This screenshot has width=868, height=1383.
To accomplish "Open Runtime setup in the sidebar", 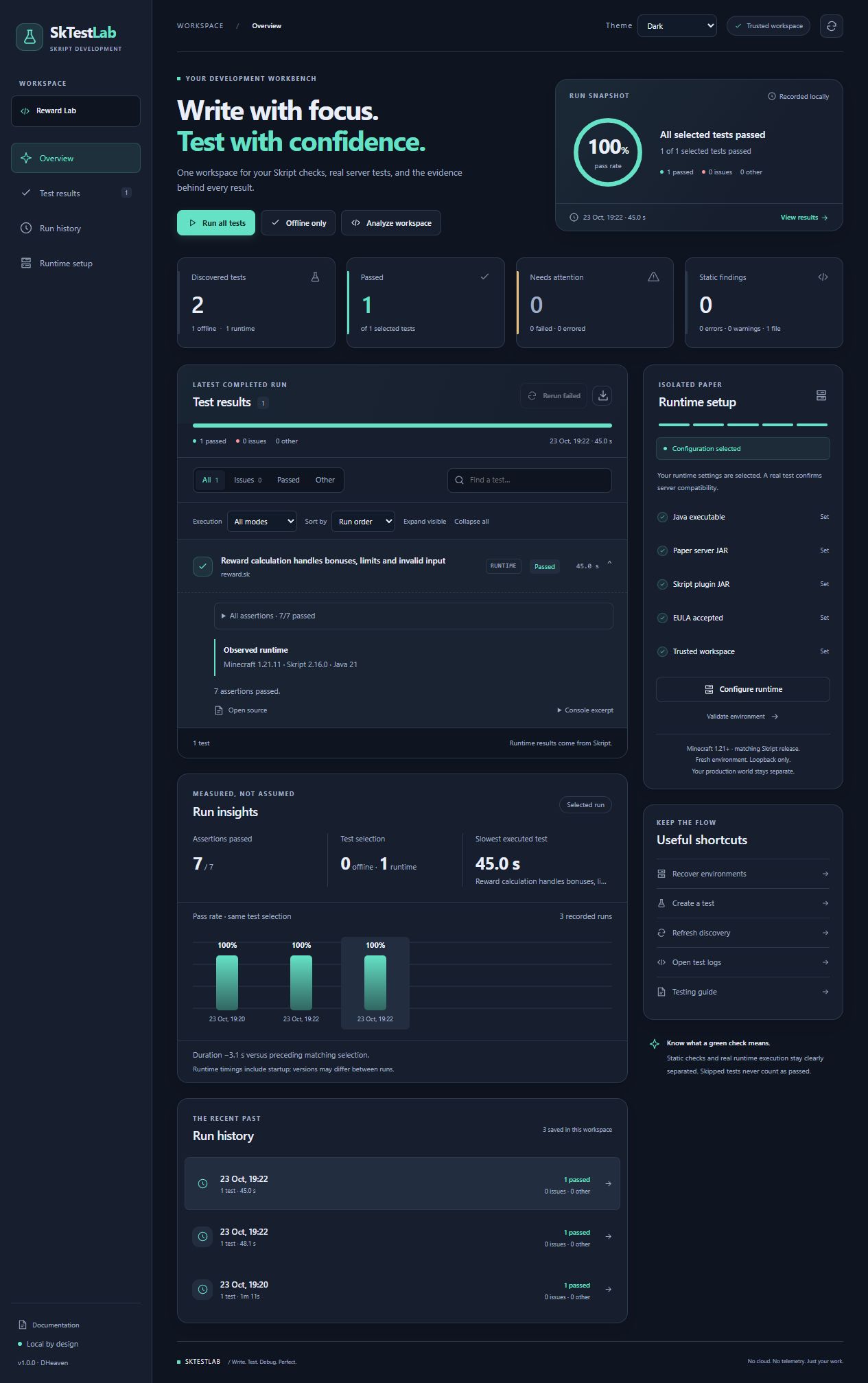I will coord(75,263).
